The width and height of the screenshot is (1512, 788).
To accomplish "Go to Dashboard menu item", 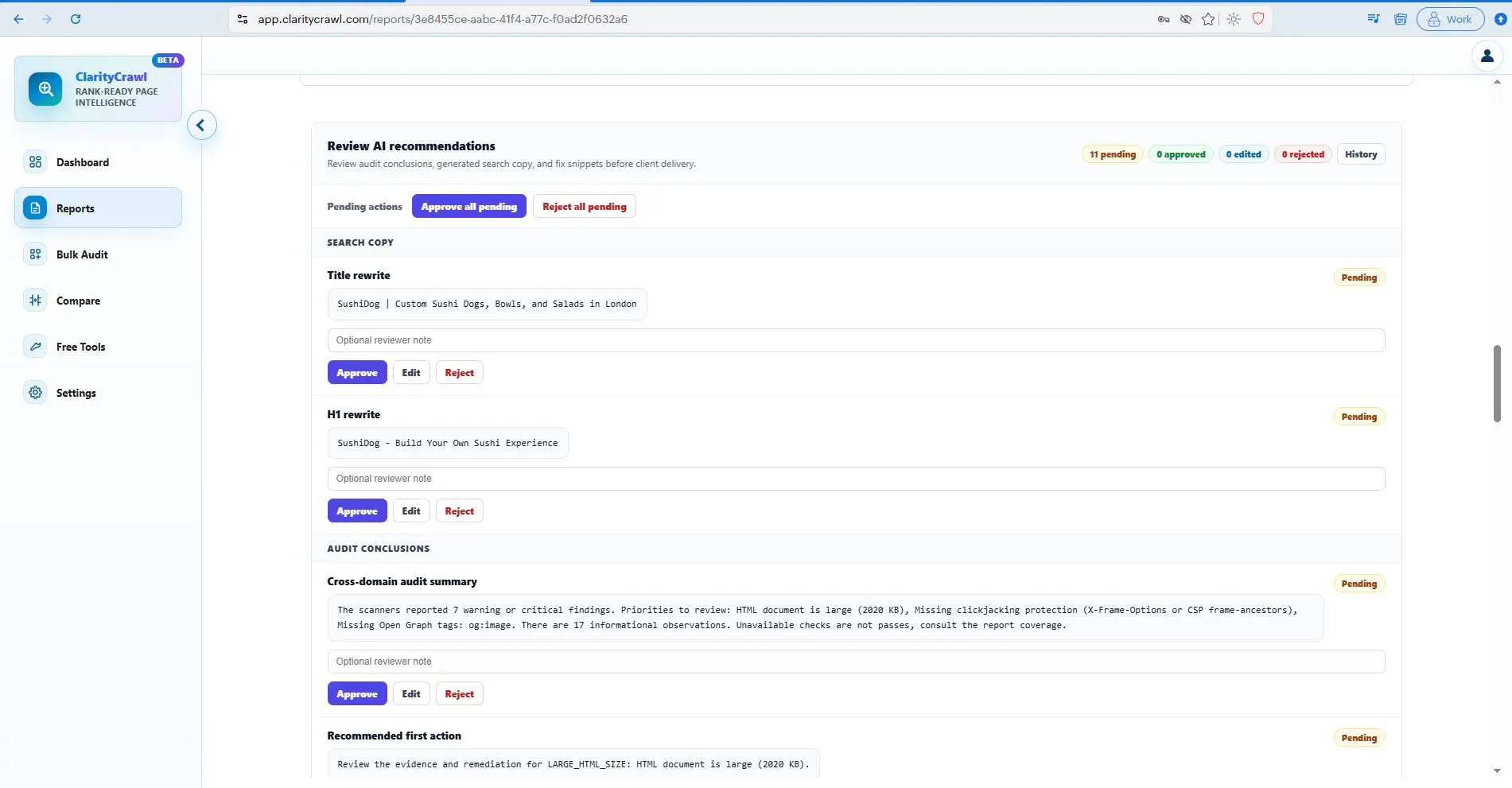I will (x=98, y=162).
